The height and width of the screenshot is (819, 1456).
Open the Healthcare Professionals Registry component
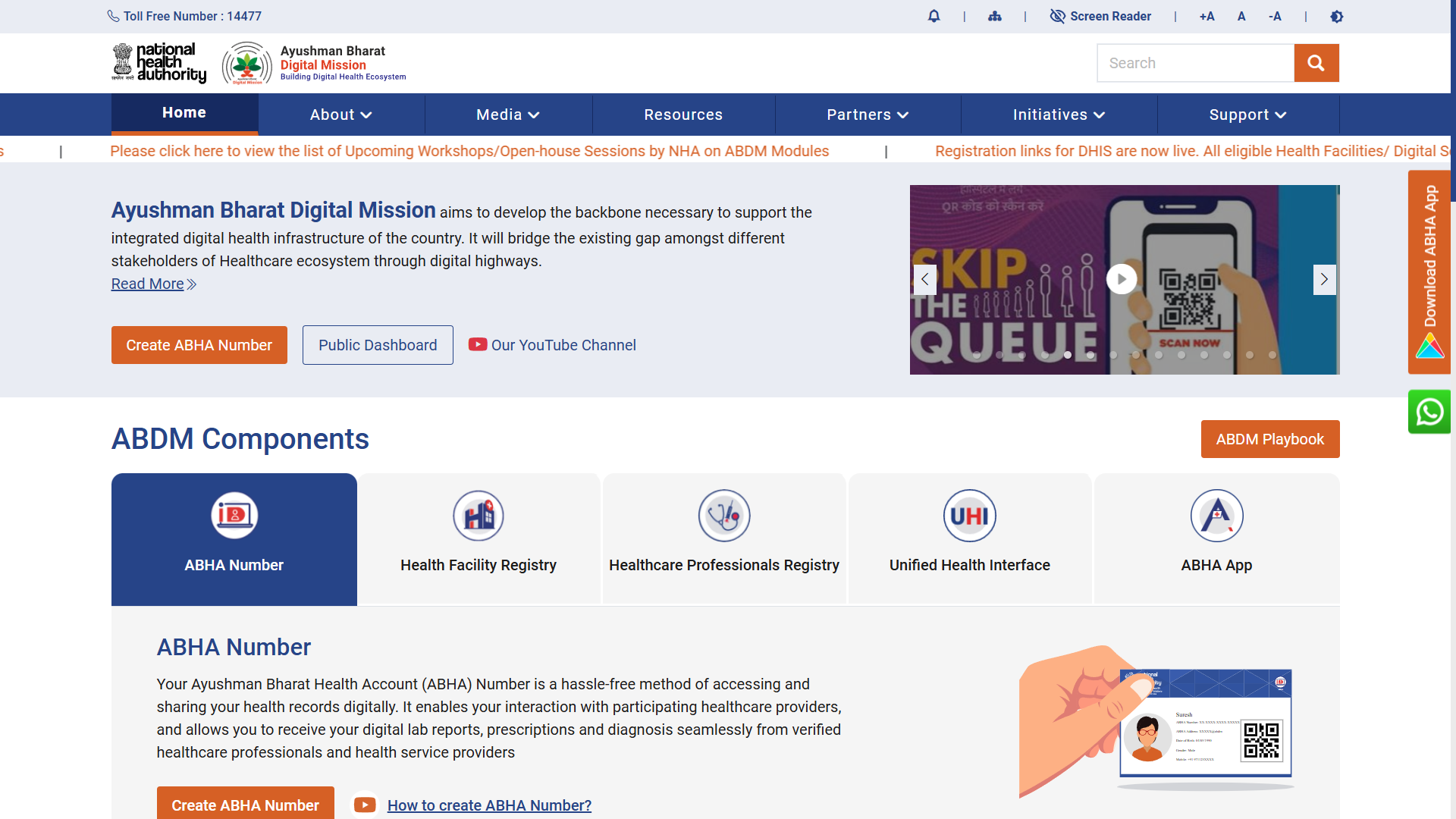point(724,539)
